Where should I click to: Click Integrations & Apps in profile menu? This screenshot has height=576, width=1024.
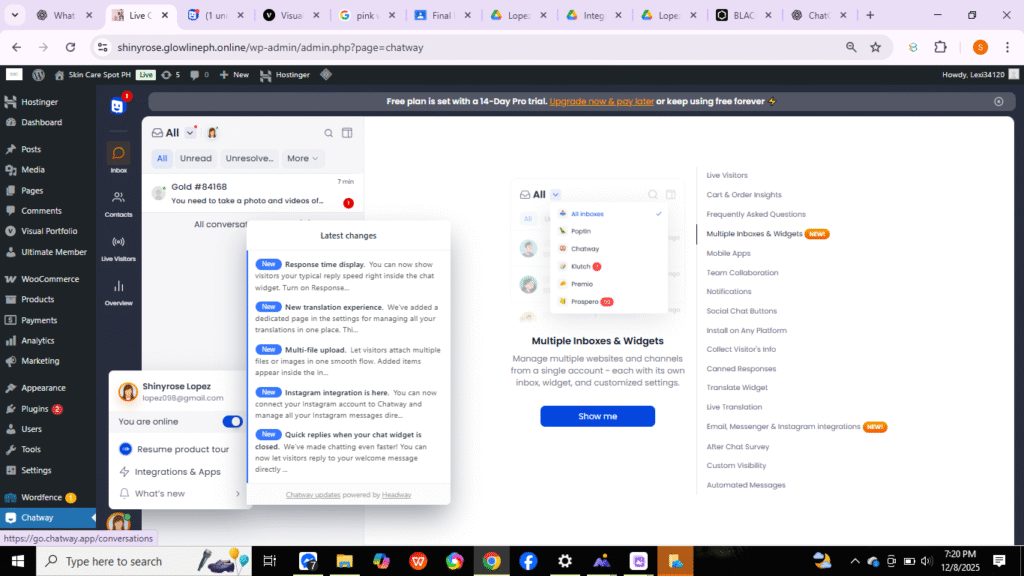(x=178, y=471)
